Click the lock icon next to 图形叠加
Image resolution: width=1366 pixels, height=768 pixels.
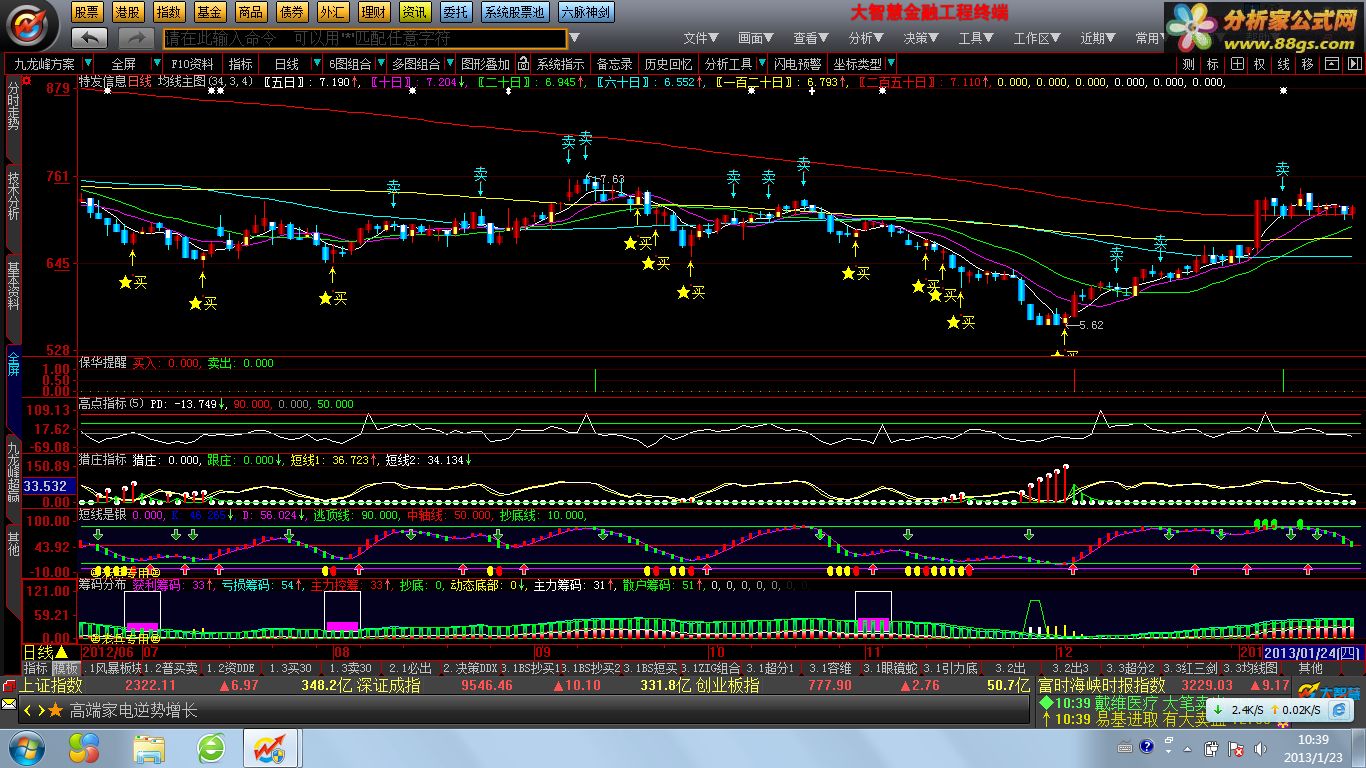pos(523,64)
